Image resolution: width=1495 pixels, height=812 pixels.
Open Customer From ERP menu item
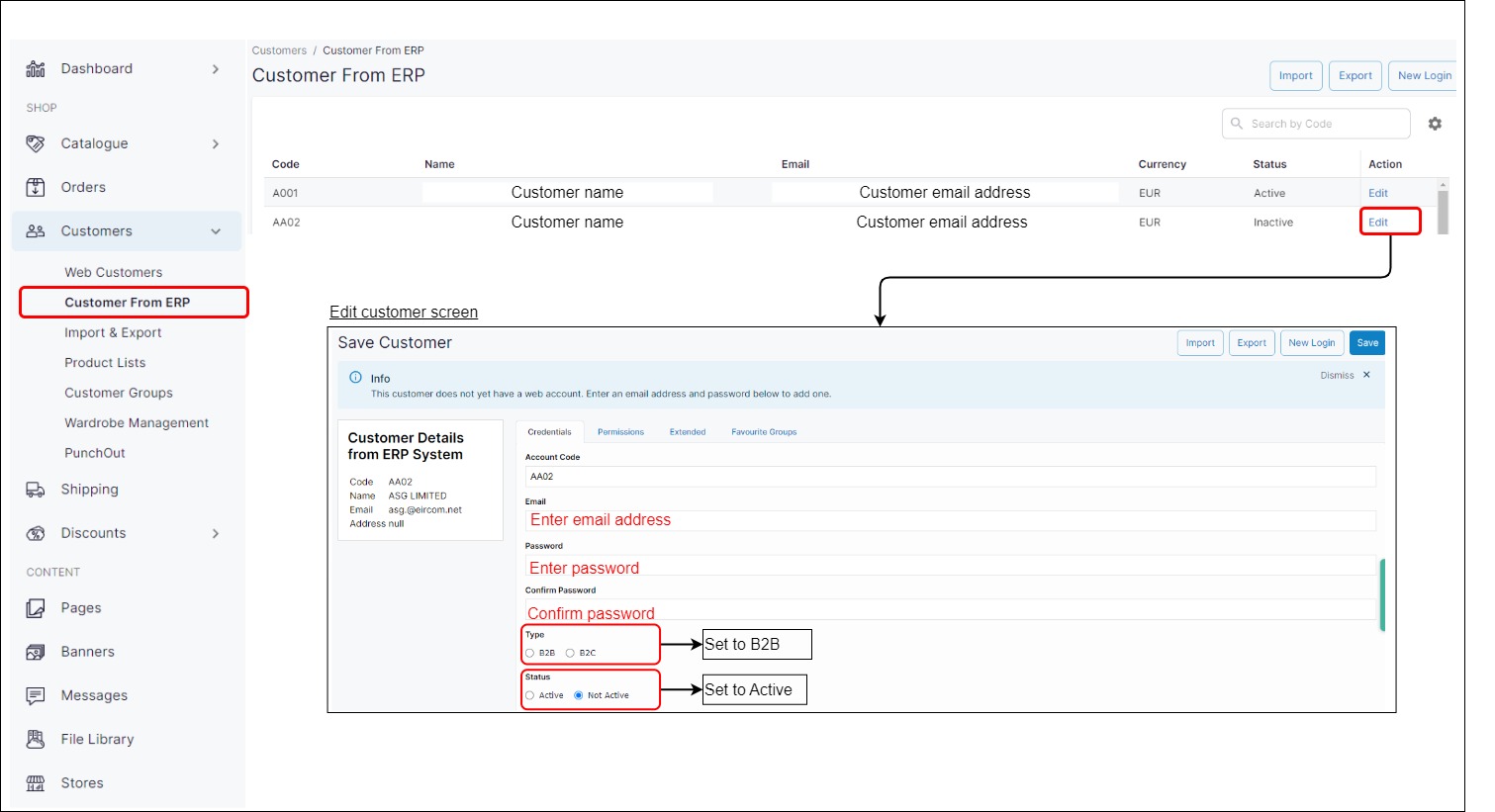tap(127, 303)
